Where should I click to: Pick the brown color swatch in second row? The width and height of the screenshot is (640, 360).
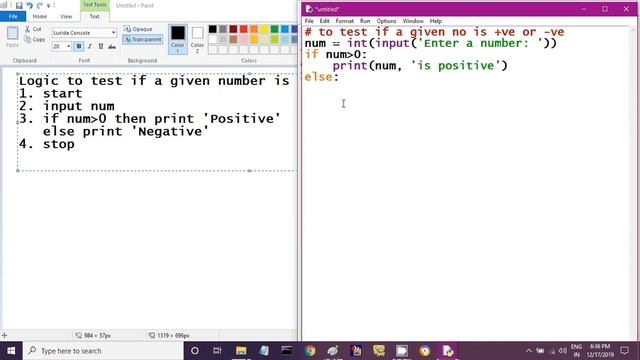click(233, 39)
